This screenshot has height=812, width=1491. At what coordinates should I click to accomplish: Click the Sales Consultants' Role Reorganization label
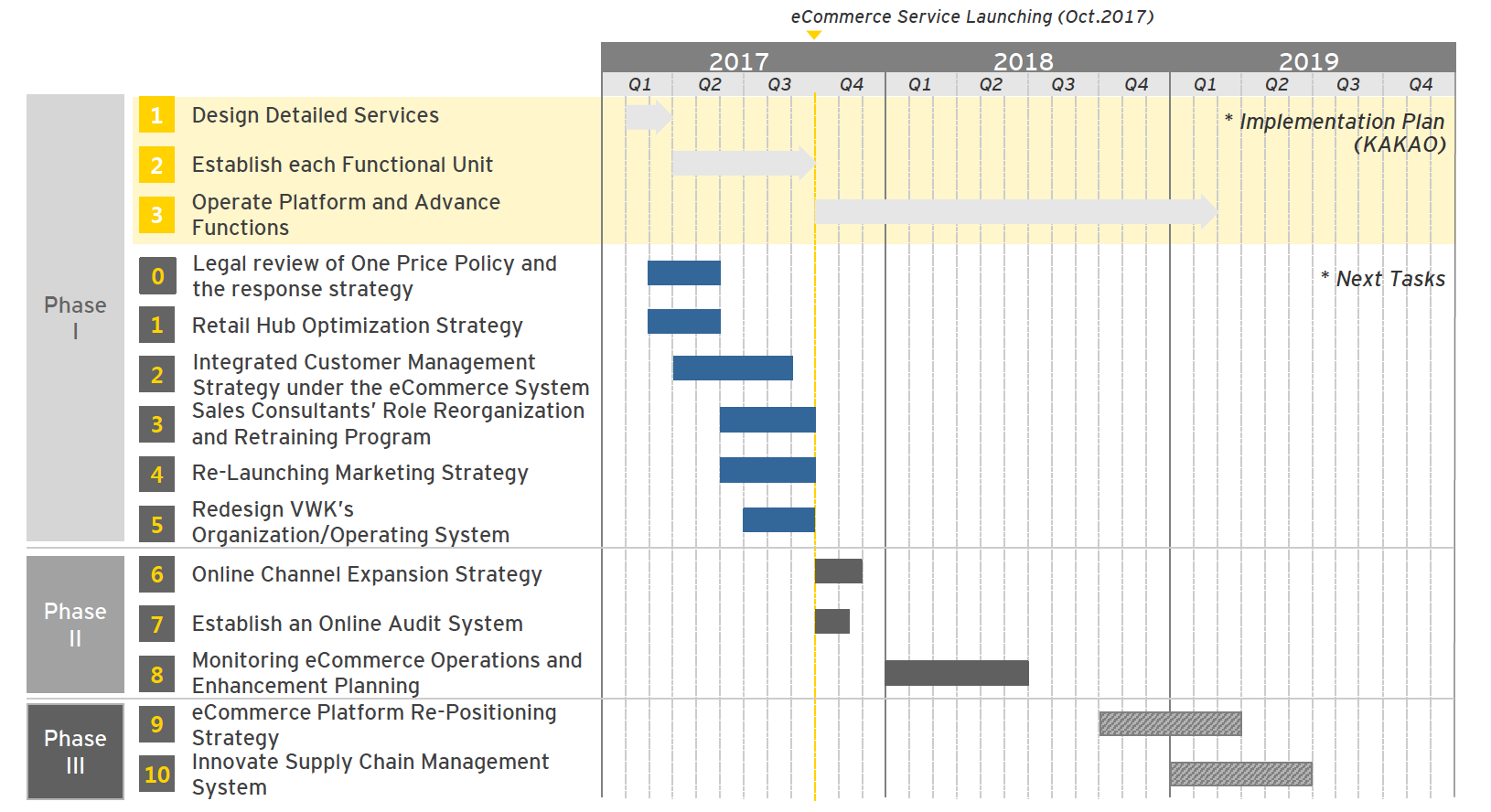tap(388, 424)
